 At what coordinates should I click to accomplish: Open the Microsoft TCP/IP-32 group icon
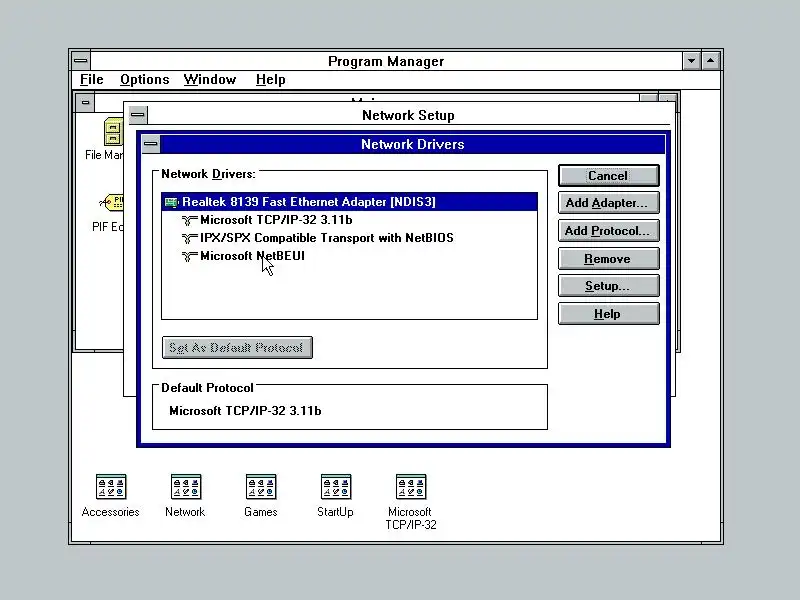[x=411, y=487]
